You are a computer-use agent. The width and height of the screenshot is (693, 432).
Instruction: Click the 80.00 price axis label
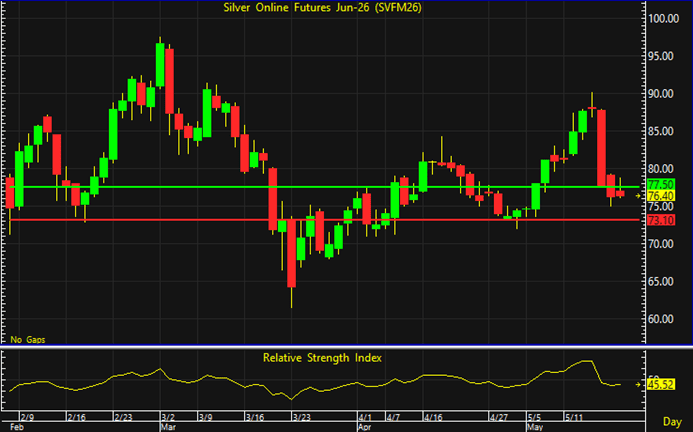(x=661, y=169)
